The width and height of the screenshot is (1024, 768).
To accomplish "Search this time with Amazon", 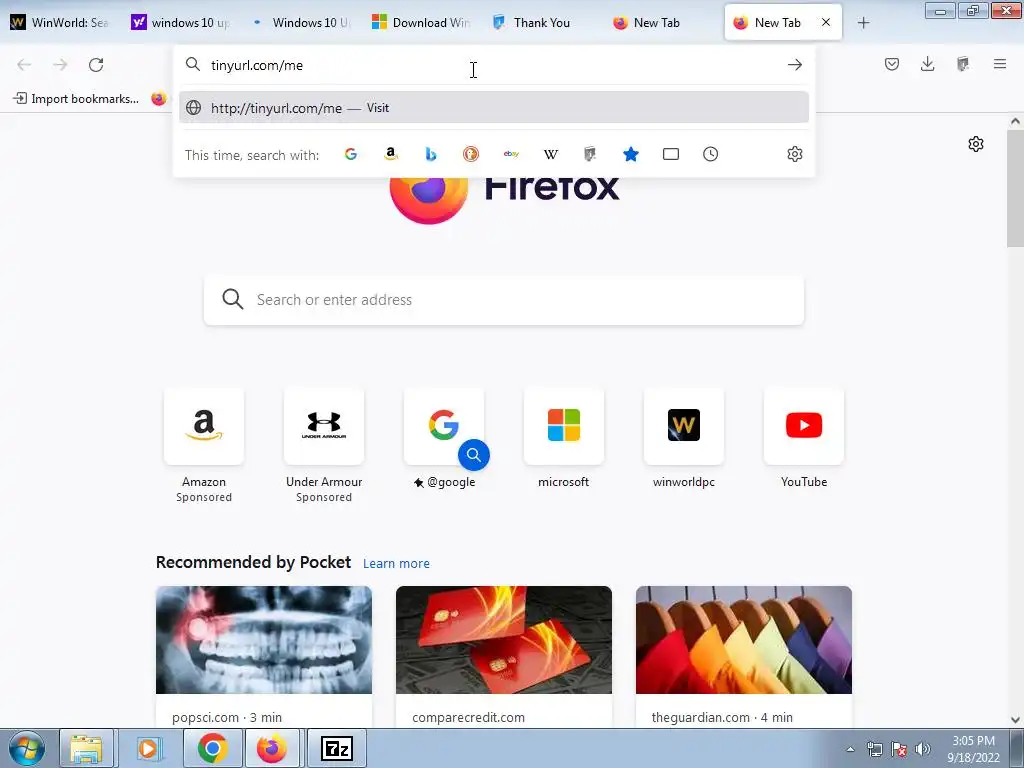I will click(x=391, y=154).
